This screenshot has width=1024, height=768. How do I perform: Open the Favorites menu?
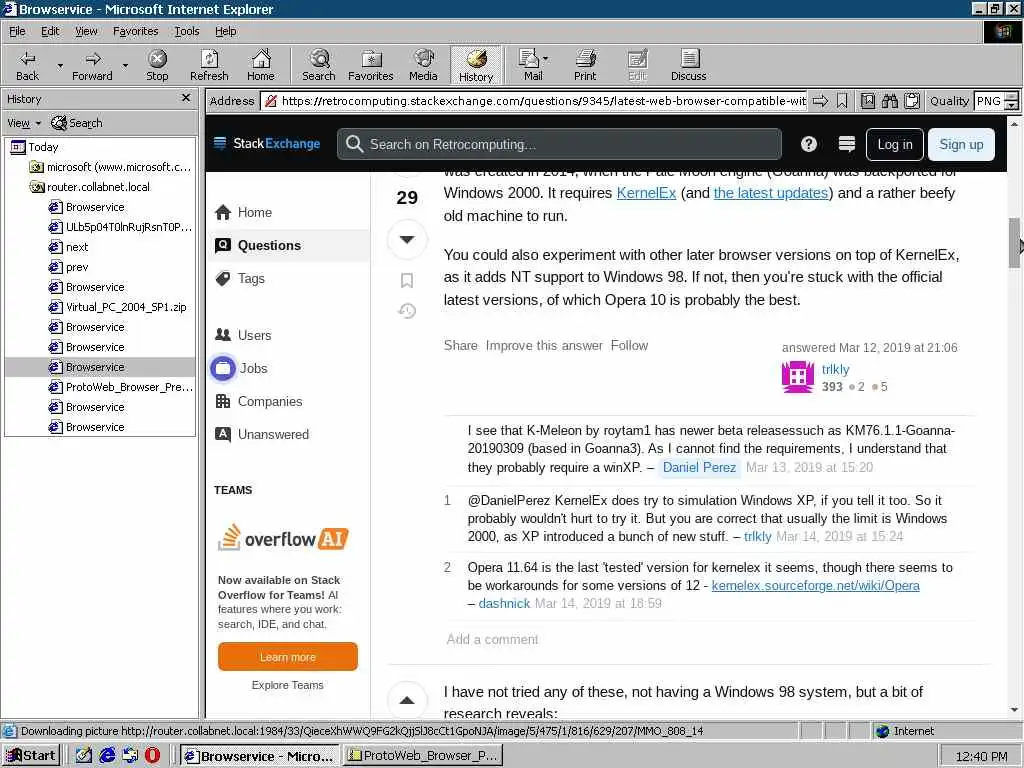pyautogui.click(x=135, y=31)
